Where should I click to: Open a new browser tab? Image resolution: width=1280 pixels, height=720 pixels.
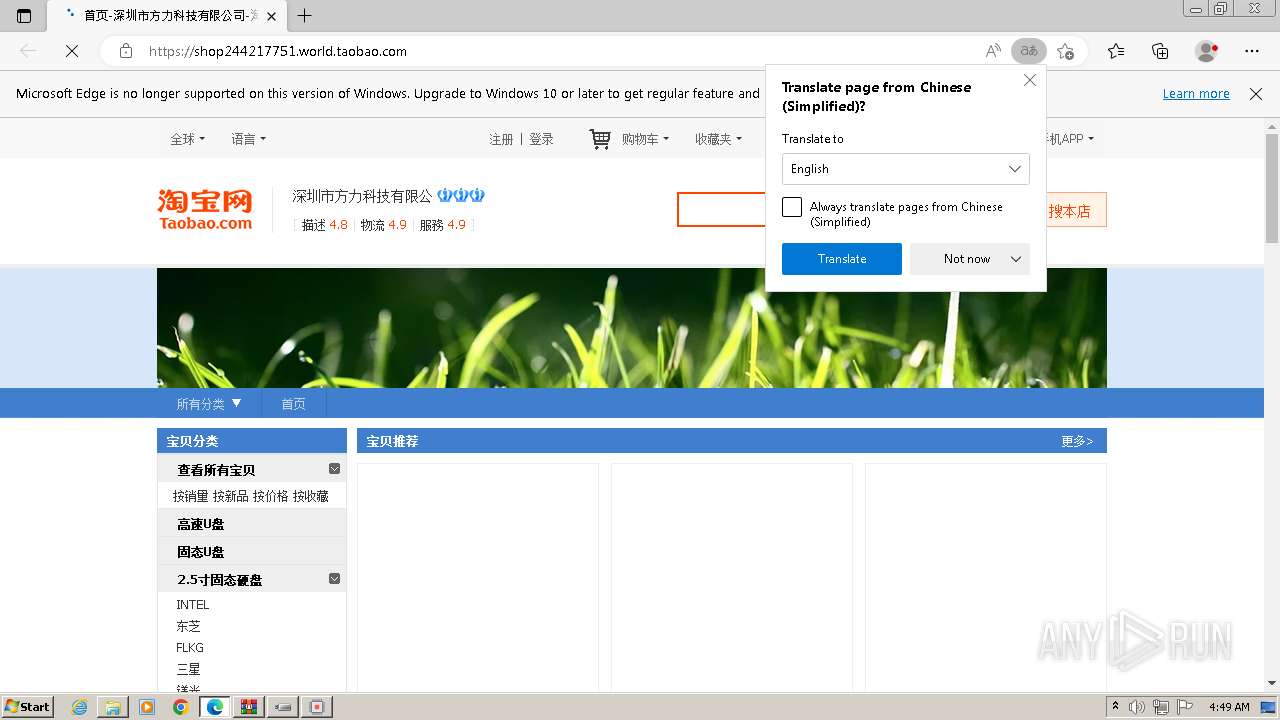point(305,16)
